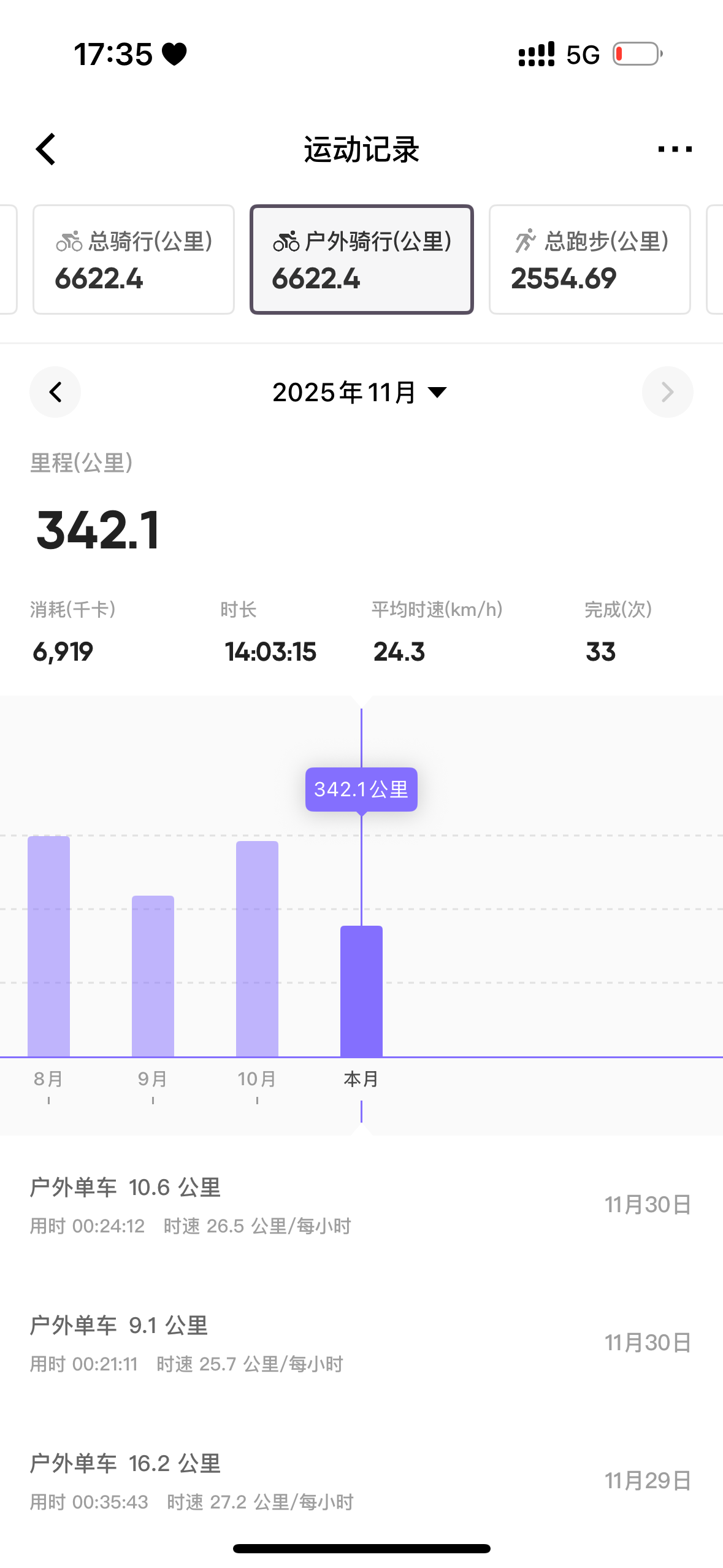Select the 户外骑行(公里) card
Screen dimensions: 723x1568
pyautogui.click(x=362, y=259)
